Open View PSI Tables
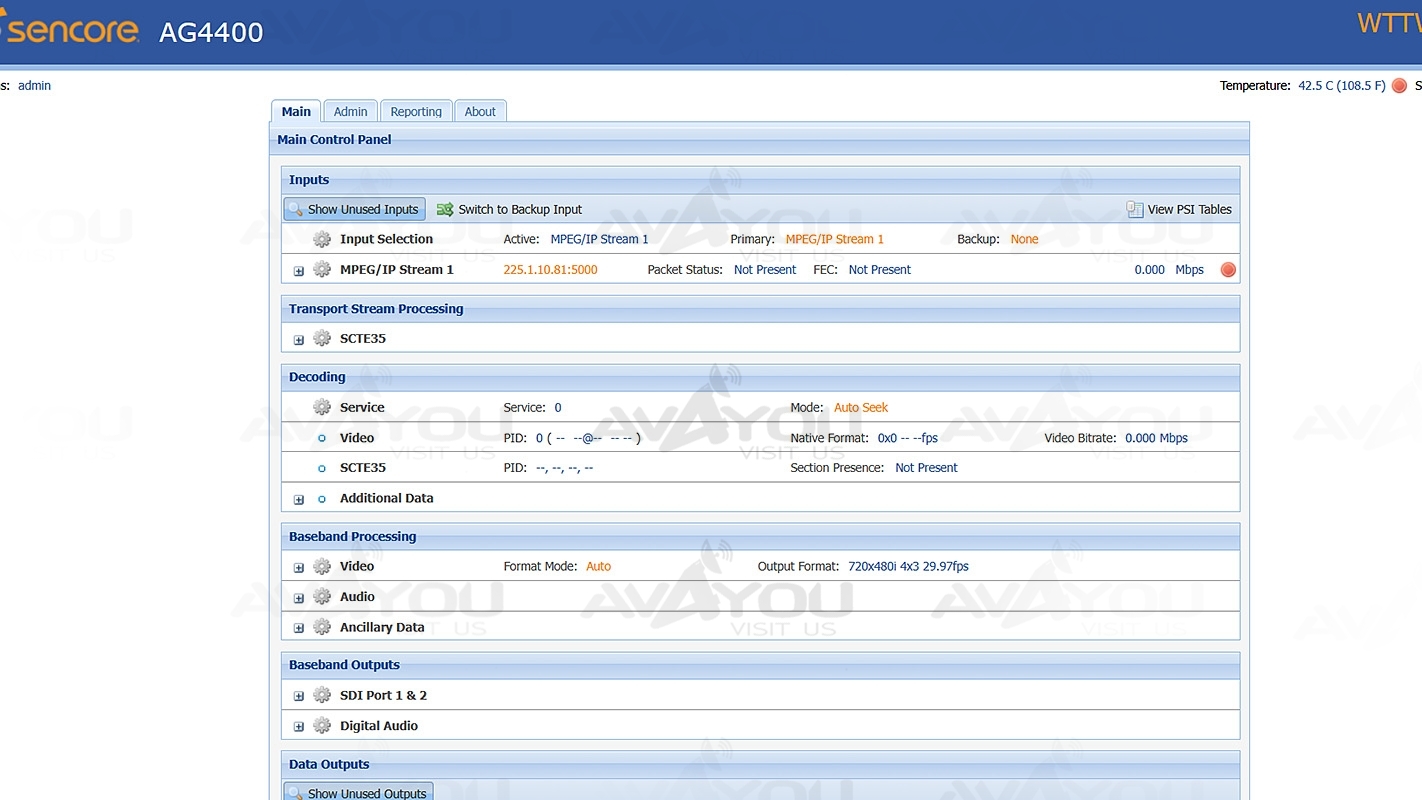 point(1179,209)
